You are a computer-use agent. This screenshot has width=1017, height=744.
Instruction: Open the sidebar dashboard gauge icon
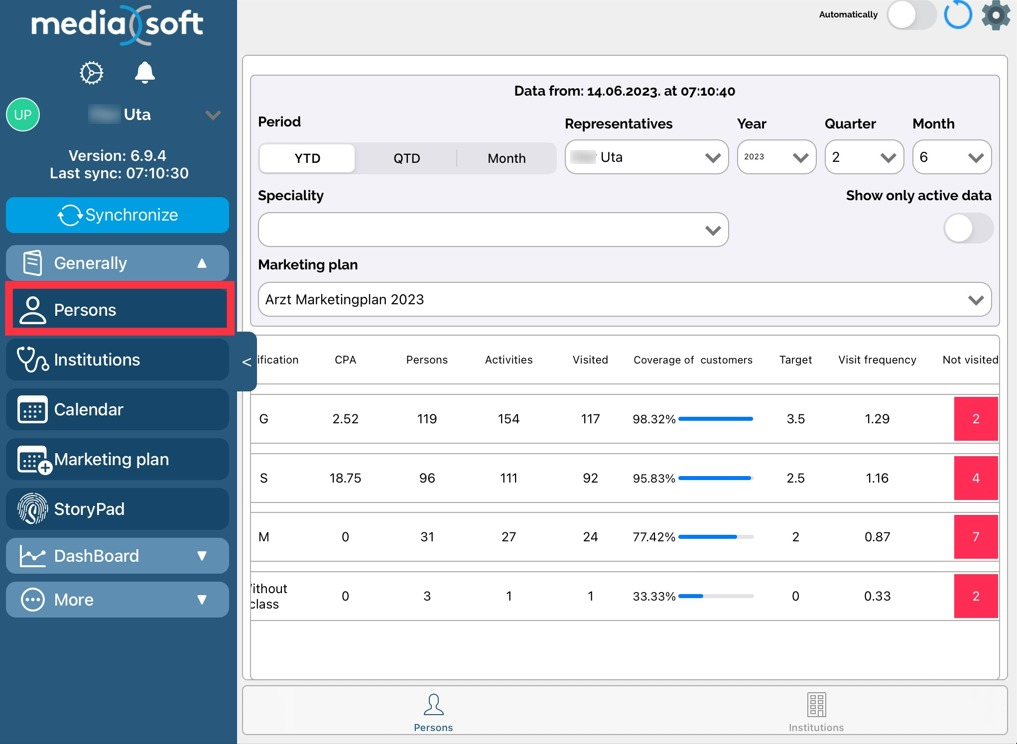(91, 72)
